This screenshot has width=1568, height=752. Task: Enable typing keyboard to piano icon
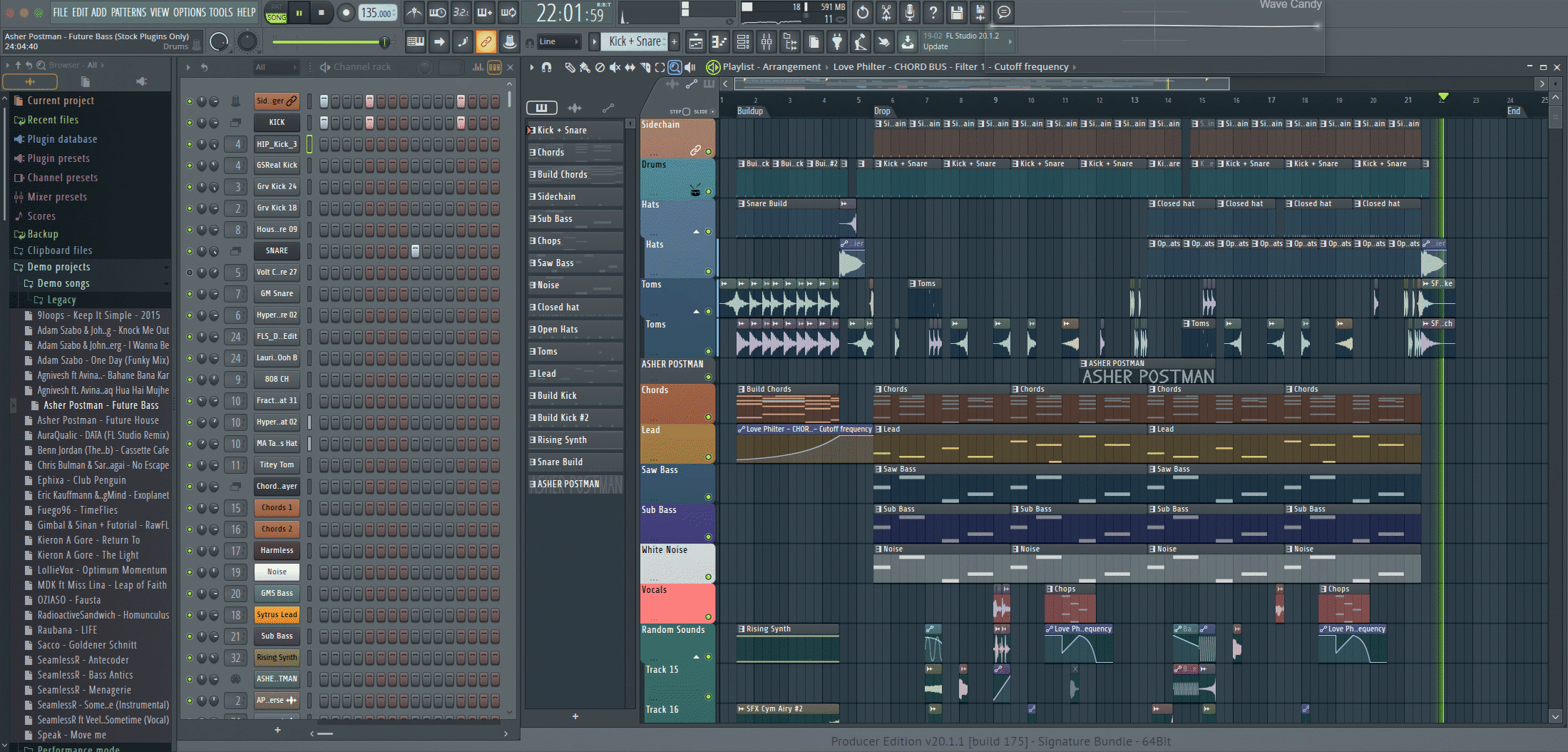(x=415, y=42)
